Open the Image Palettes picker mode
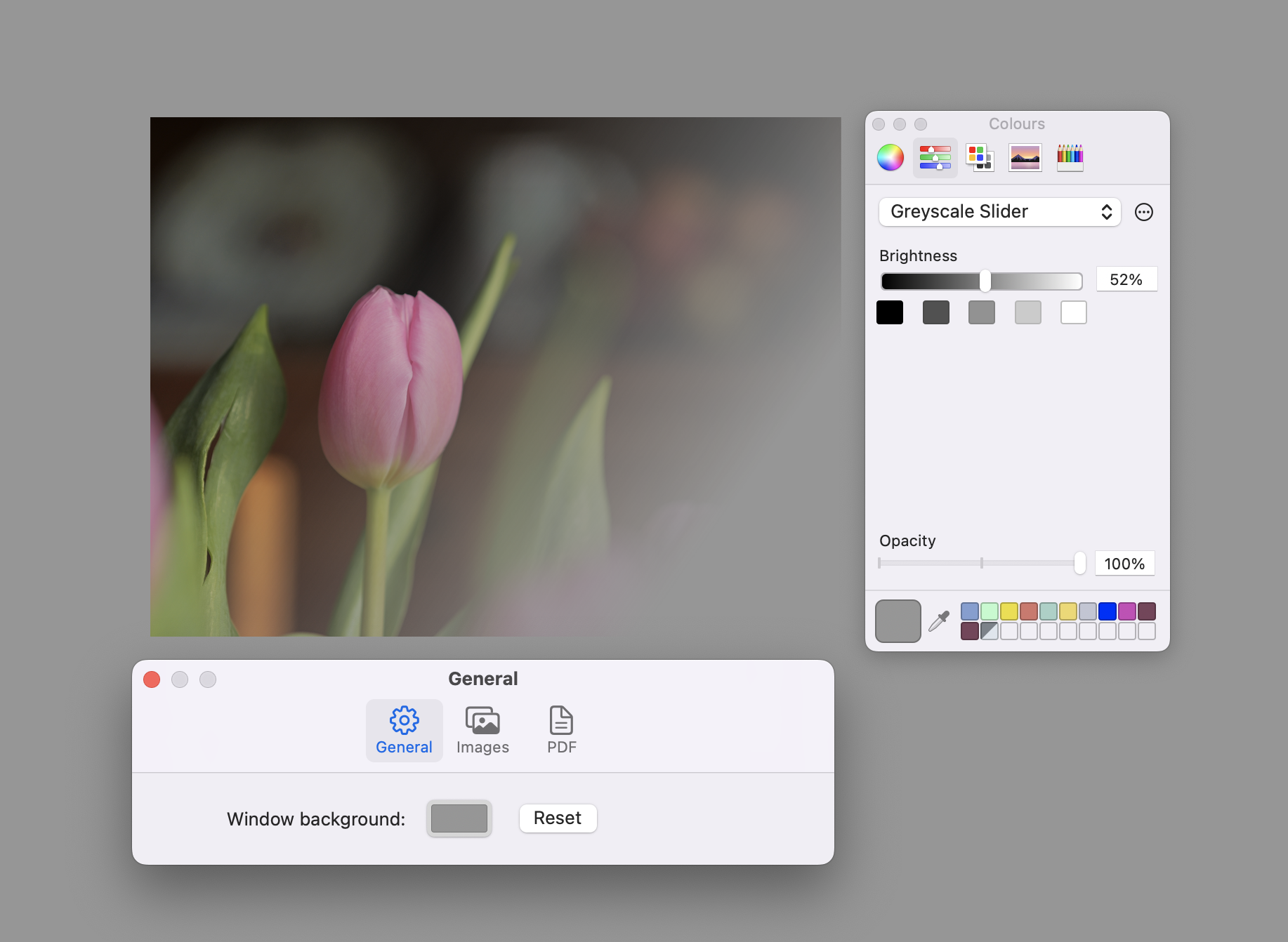Screen dimensions: 1288x942 pyautogui.click(x=1025, y=157)
